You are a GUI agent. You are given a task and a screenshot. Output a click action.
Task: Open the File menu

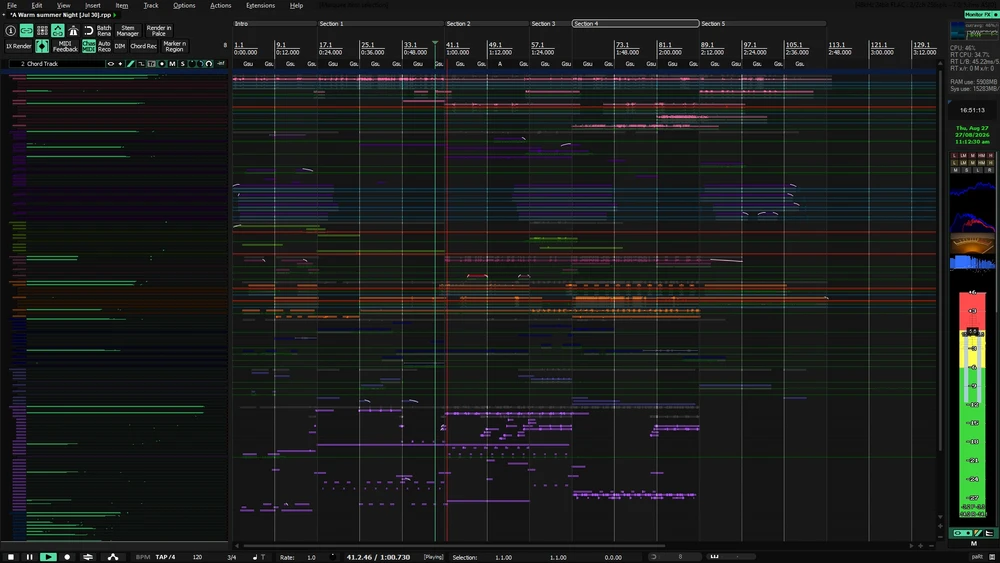pos(11,5)
